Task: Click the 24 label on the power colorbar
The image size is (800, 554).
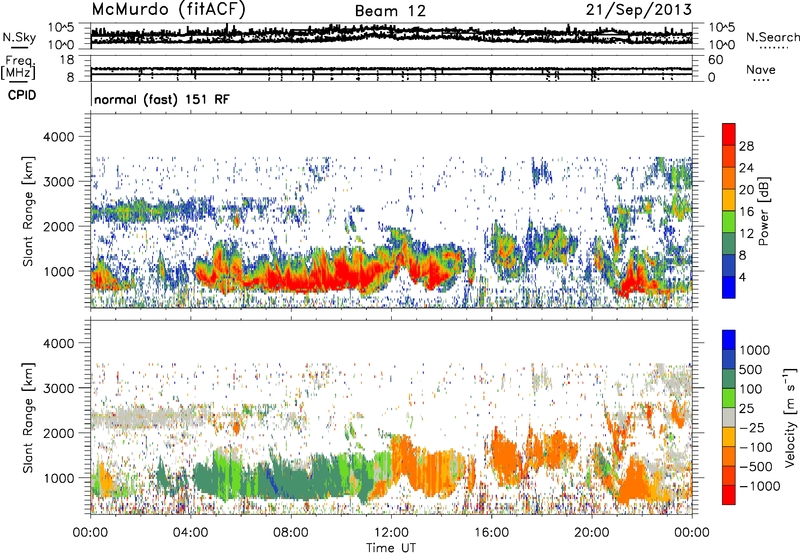Action: point(746,168)
